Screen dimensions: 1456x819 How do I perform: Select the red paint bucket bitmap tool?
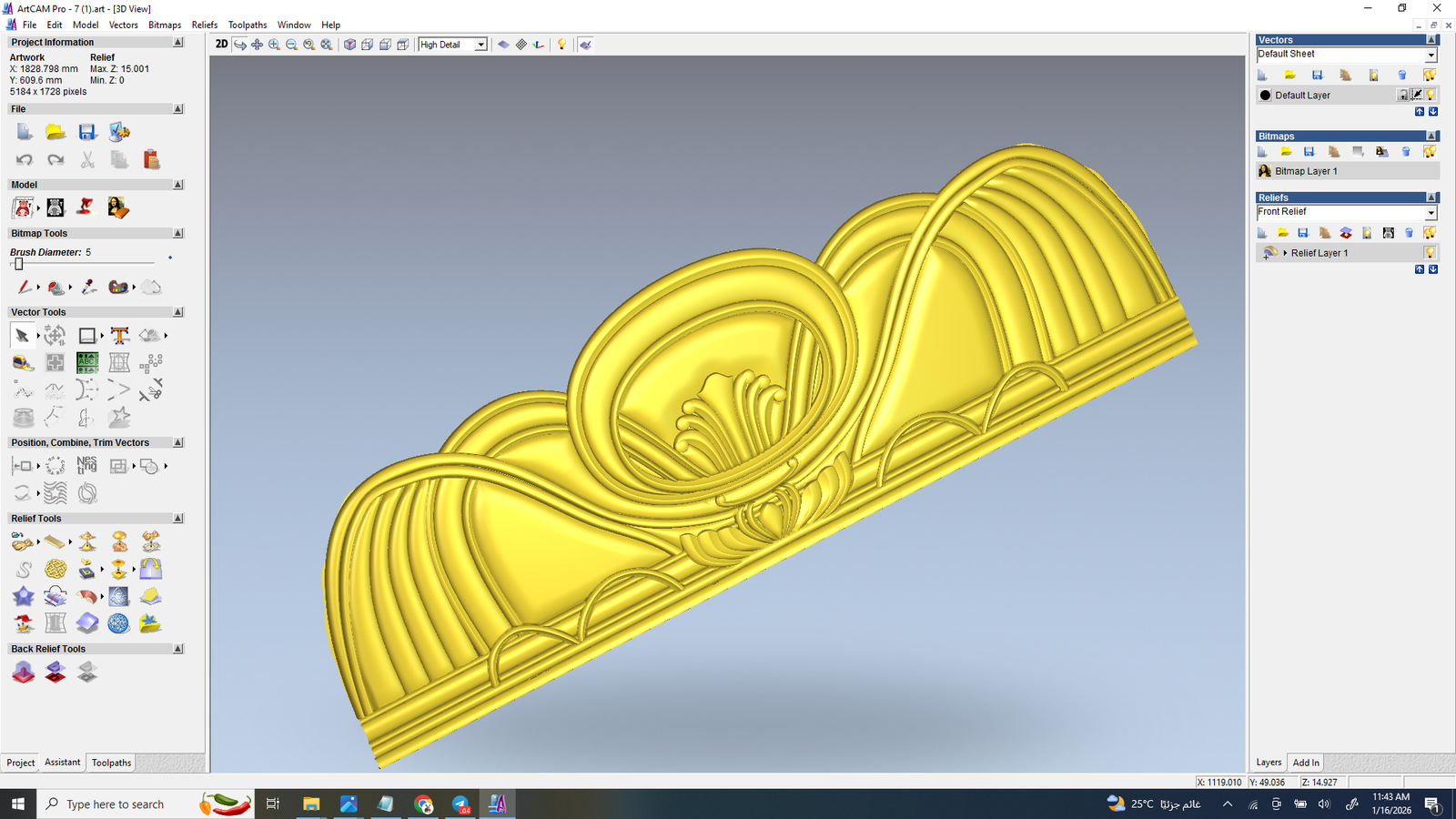click(56, 288)
